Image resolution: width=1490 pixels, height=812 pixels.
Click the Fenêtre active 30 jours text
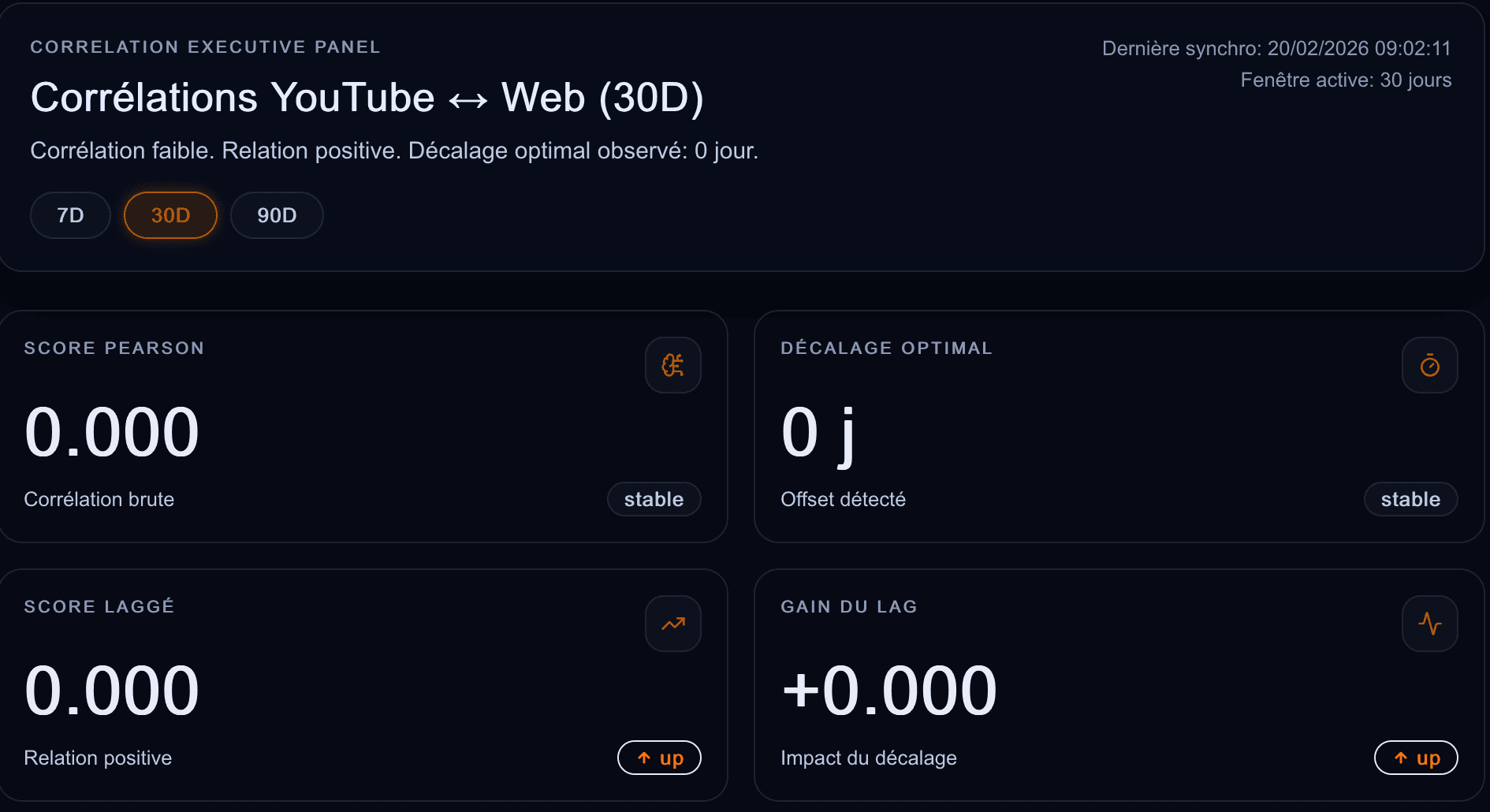(x=1346, y=80)
